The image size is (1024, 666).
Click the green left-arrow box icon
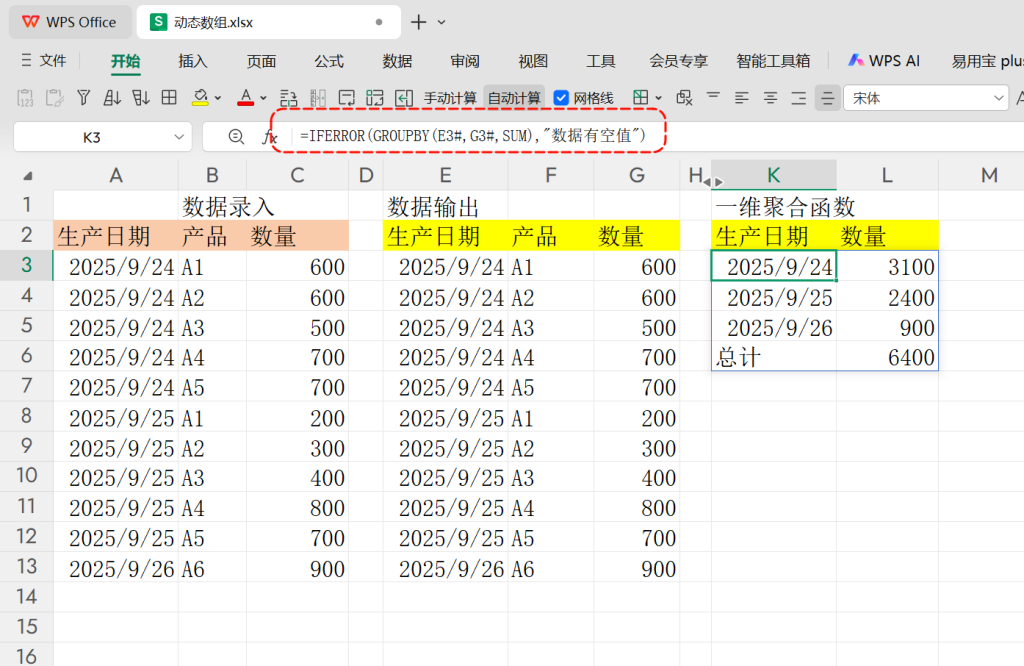click(404, 99)
